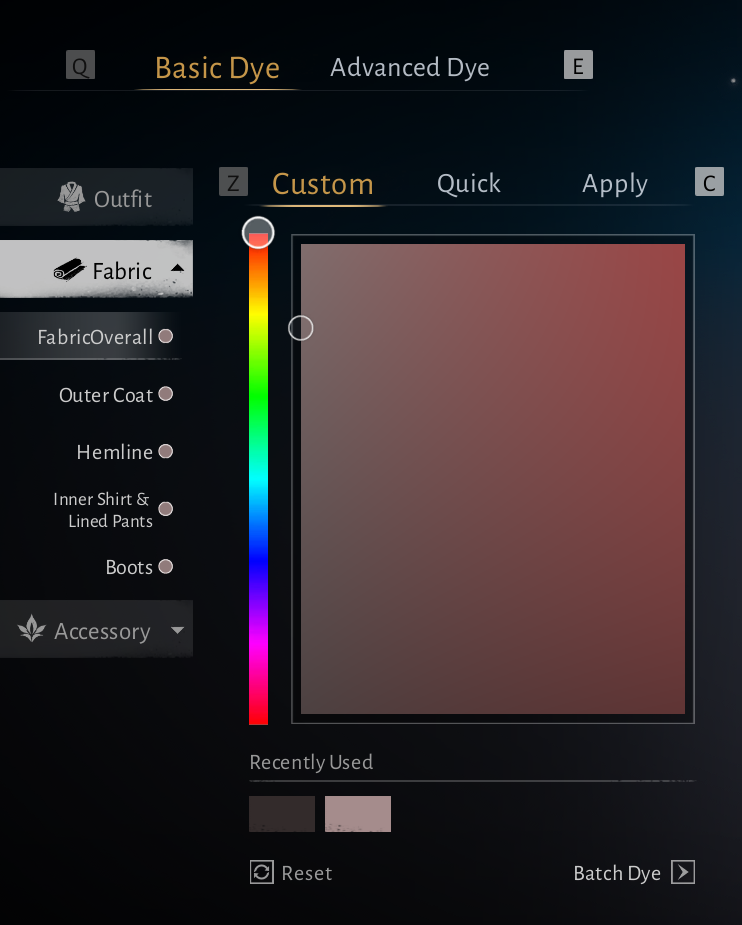Image resolution: width=742 pixels, height=925 pixels.
Task: Select the Custom color tab
Action: 323,184
